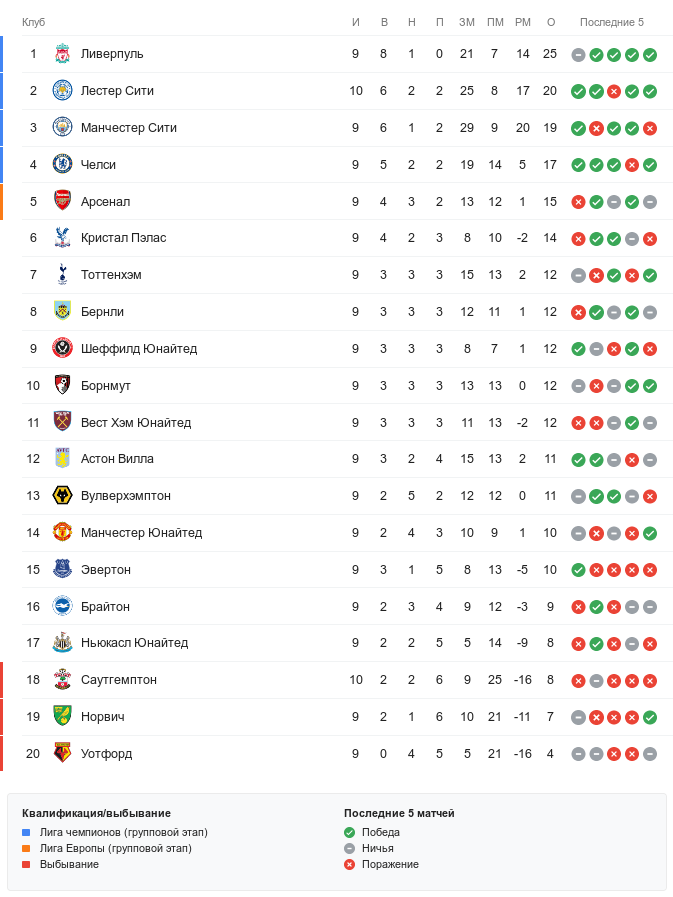Click the Arsenal cannon crest
The height and width of the screenshot is (897, 673).
click(x=62, y=201)
